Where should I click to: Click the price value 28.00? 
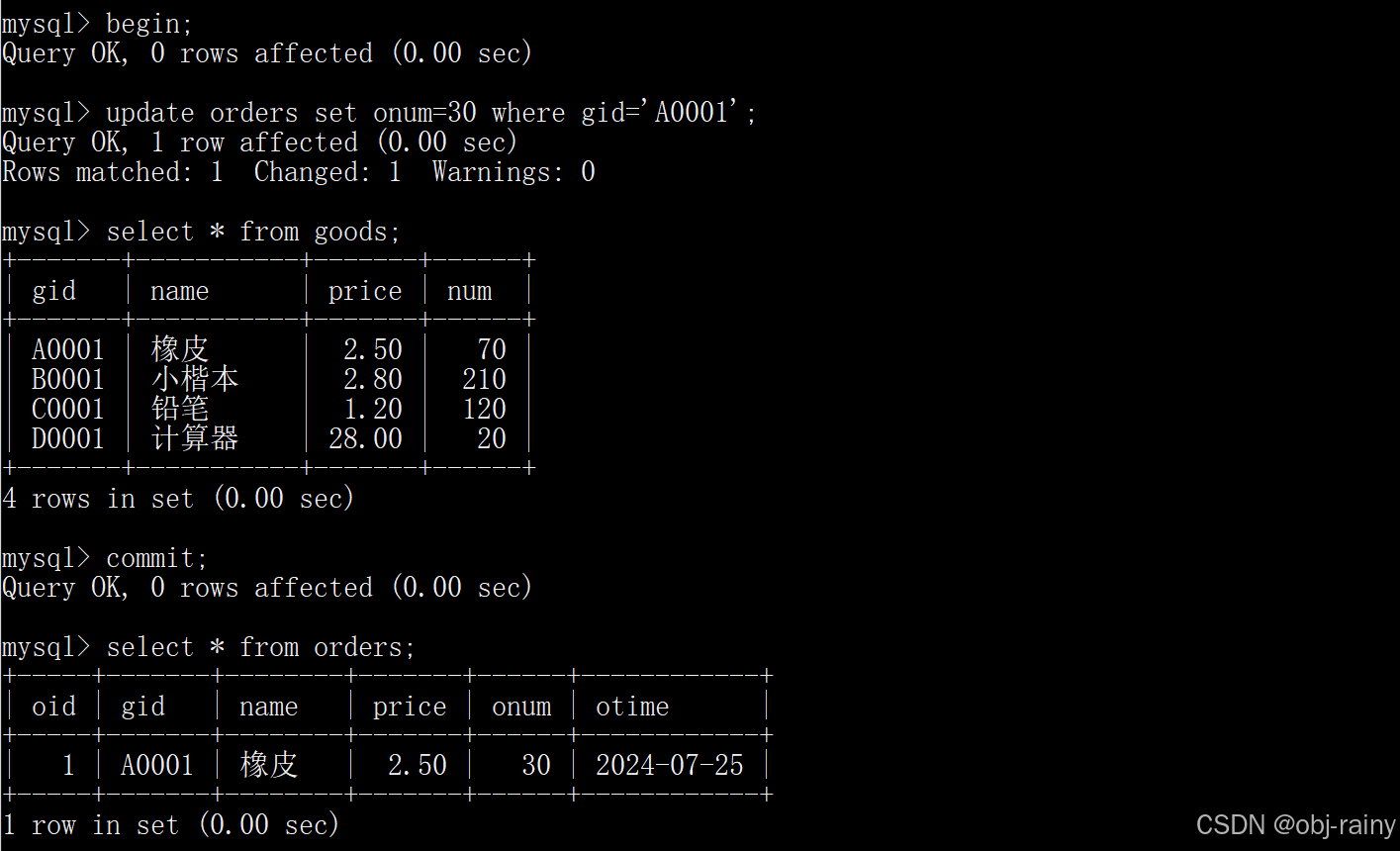pos(365,439)
